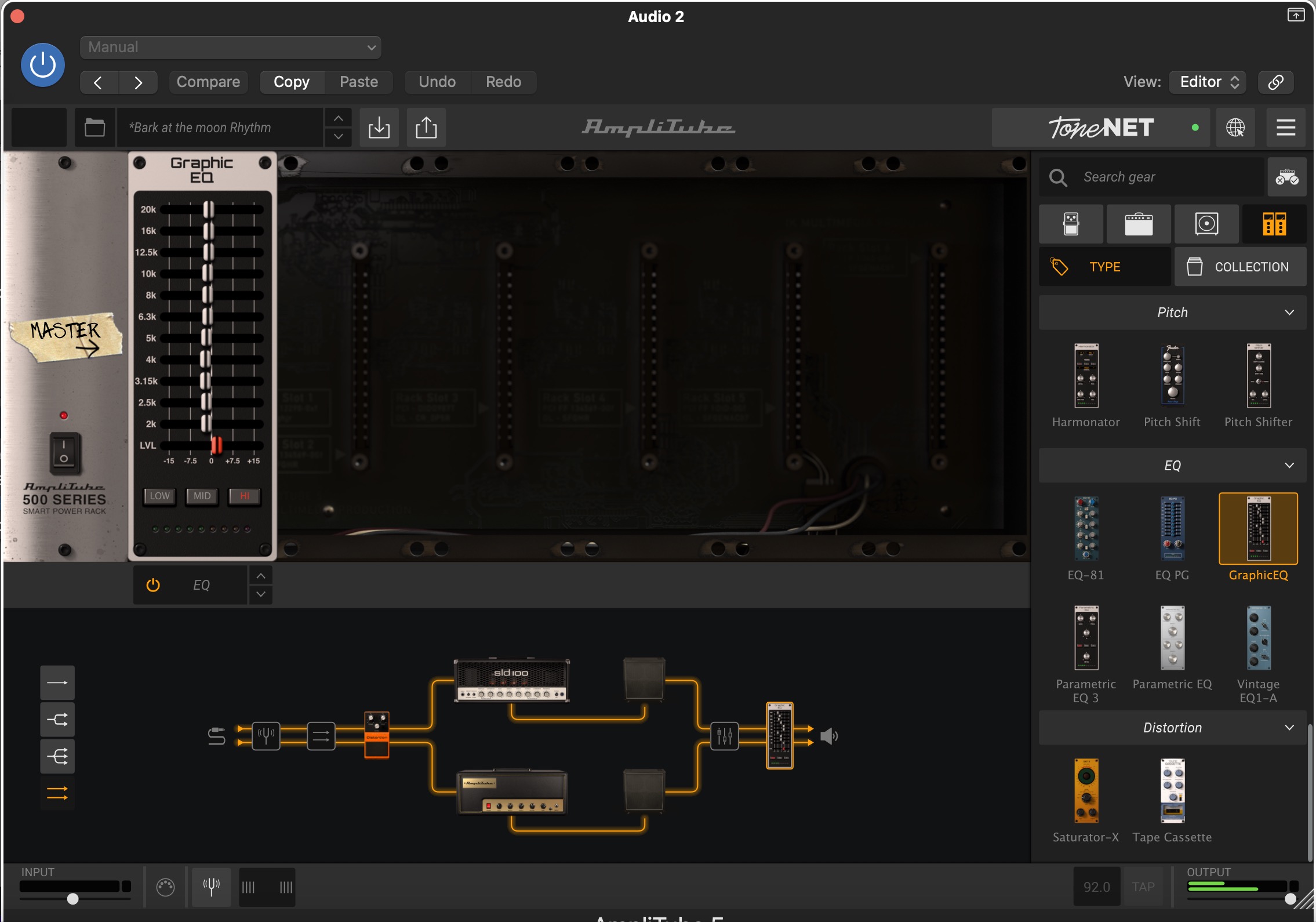Image resolution: width=1316 pixels, height=922 pixels.
Task: Select the single serial signal chain routing
Action: pyautogui.click(x=57, y=683)
